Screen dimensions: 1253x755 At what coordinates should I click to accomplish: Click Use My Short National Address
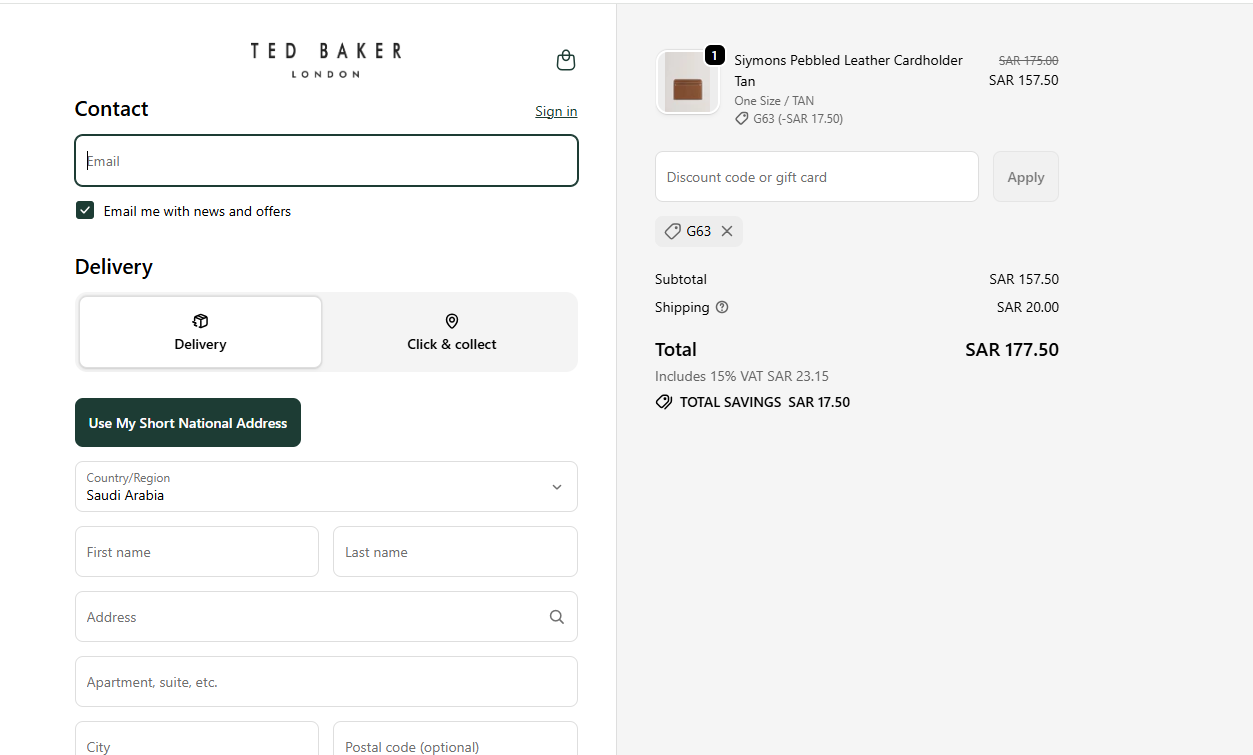coord(188,422)
